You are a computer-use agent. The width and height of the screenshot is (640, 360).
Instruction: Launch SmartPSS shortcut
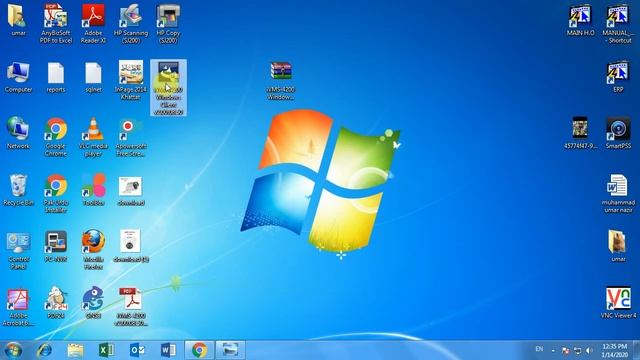[618, 133]
